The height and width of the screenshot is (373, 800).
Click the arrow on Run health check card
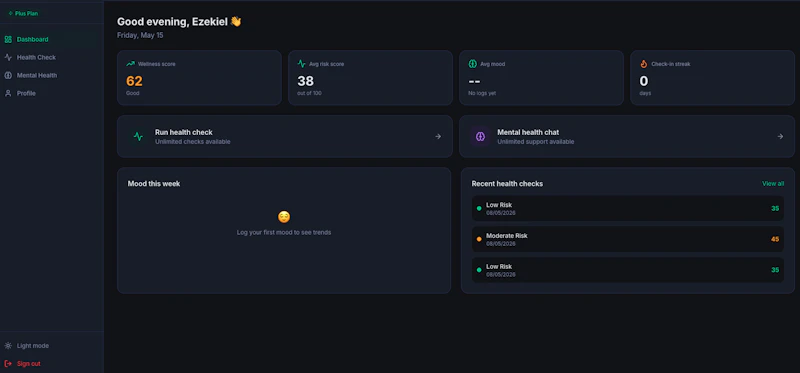pyautogui.click(x=438, y=136)
